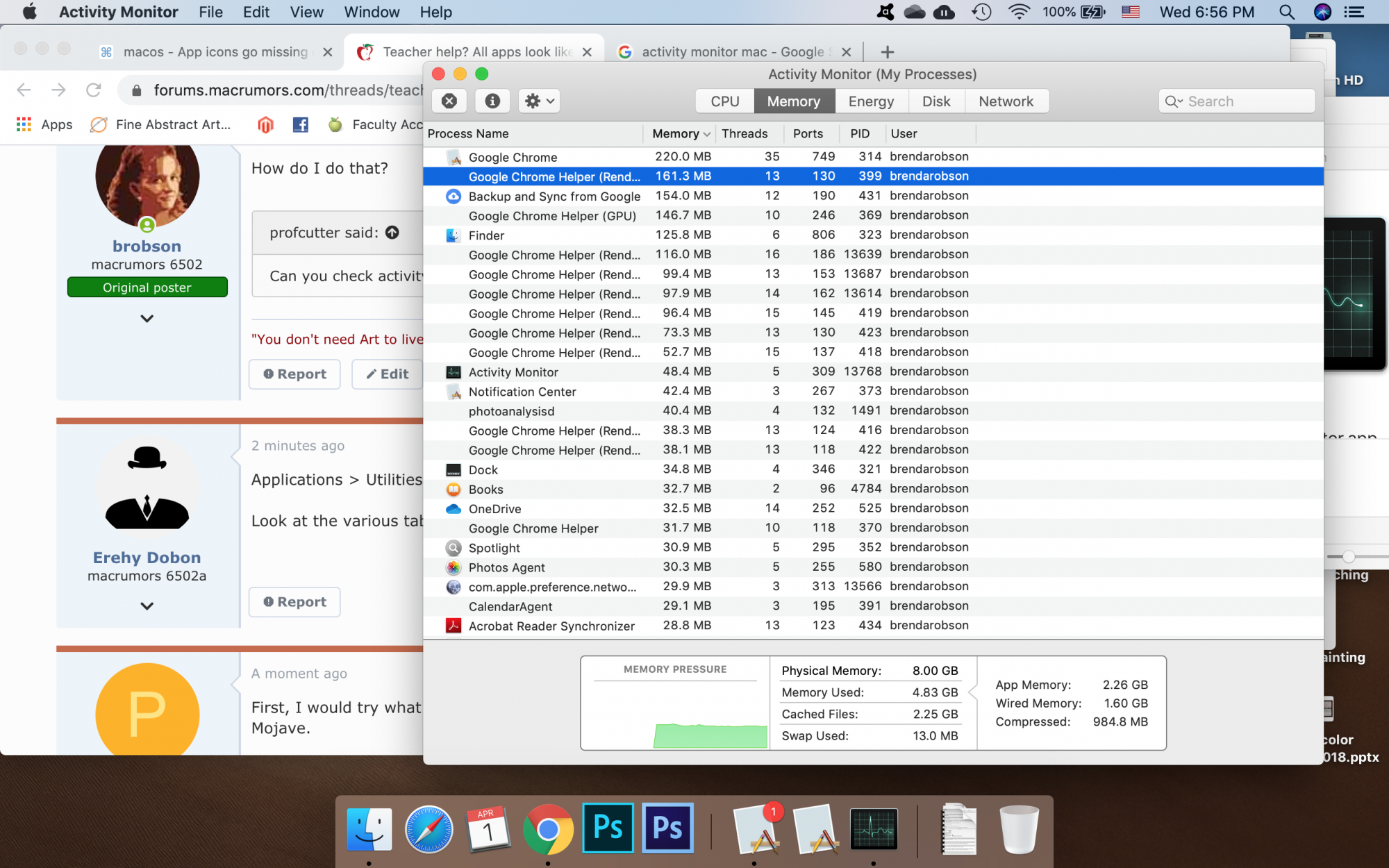The image size is (1389, 868).
Task: Click the Report button under brobson's post
Action: 294,374
